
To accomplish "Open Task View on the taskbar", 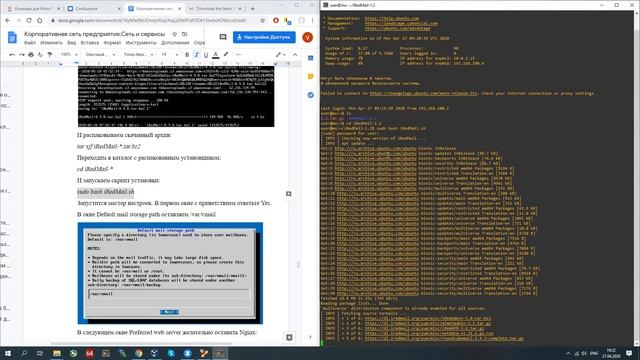I will click(40, 353).
